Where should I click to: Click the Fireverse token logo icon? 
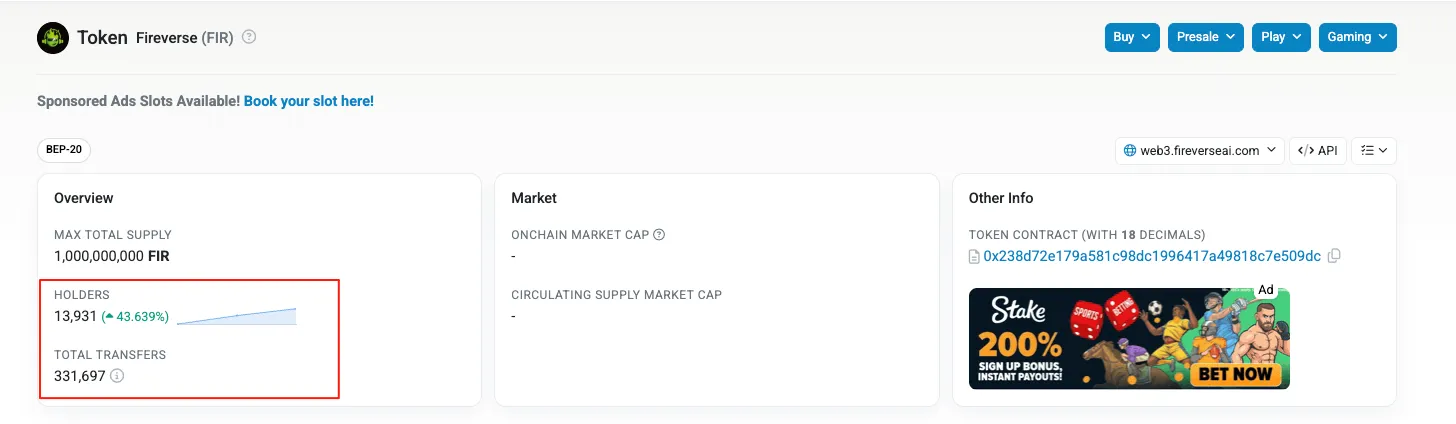pos(52,38)
